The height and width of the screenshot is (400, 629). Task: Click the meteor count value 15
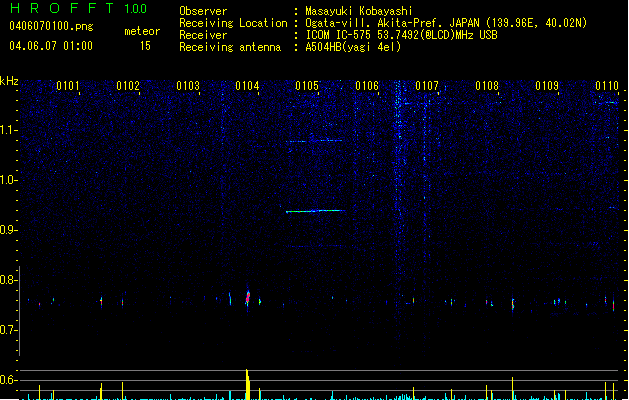(145, 46)
